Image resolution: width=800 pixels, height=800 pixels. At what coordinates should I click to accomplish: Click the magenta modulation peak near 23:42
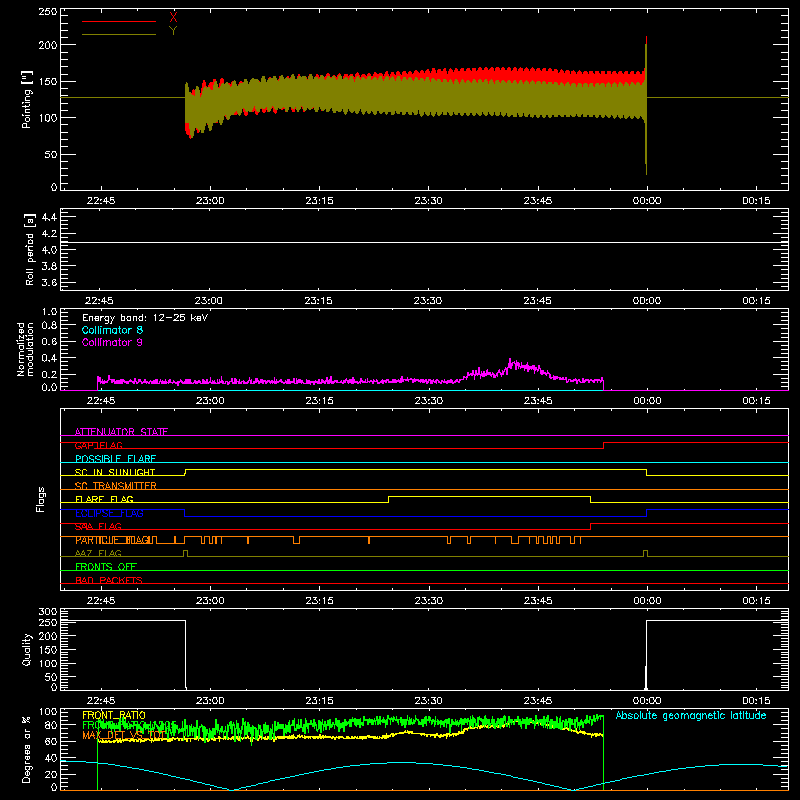(x=511, y=362)
